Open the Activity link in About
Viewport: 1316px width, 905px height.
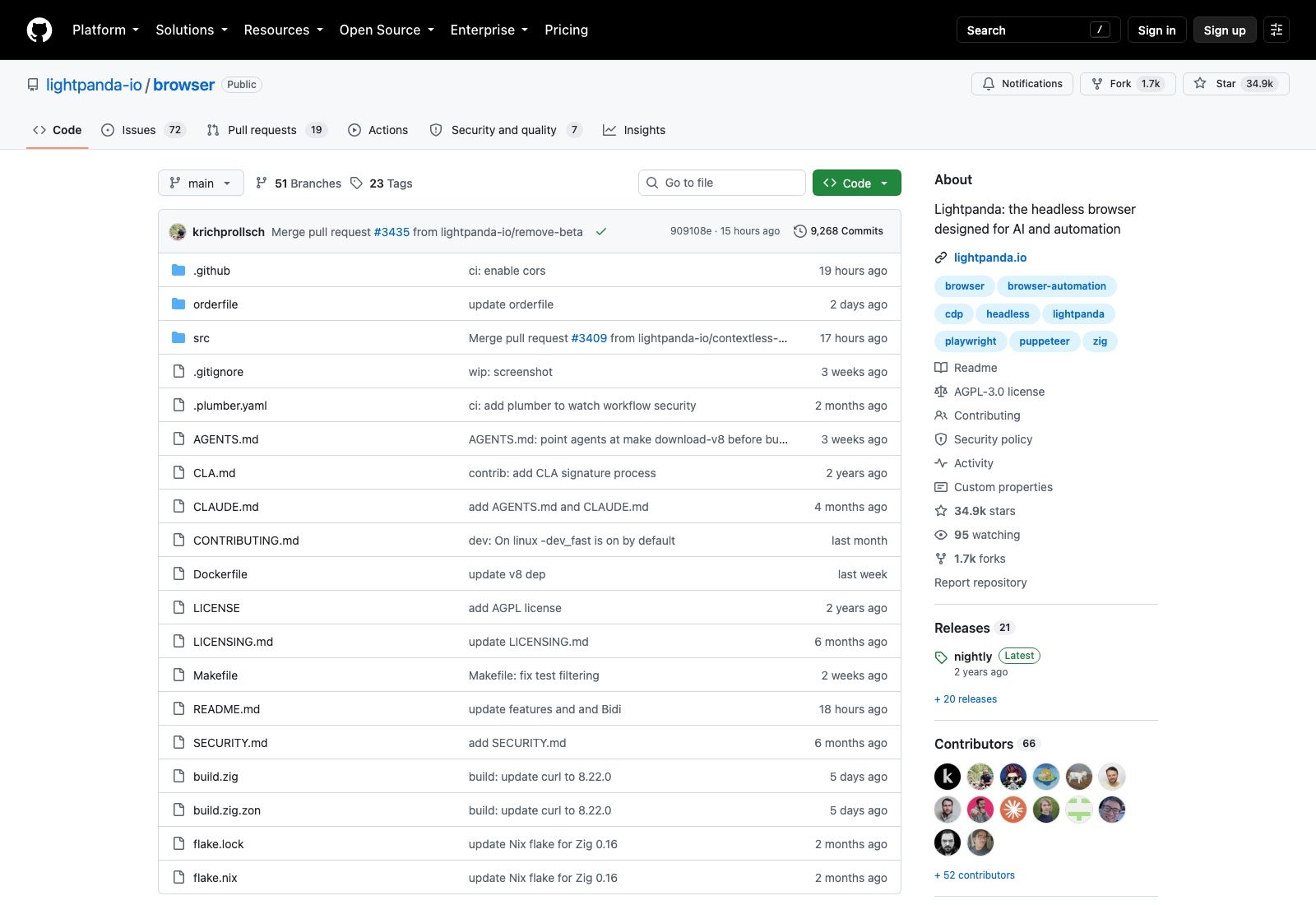coord(964,463)
